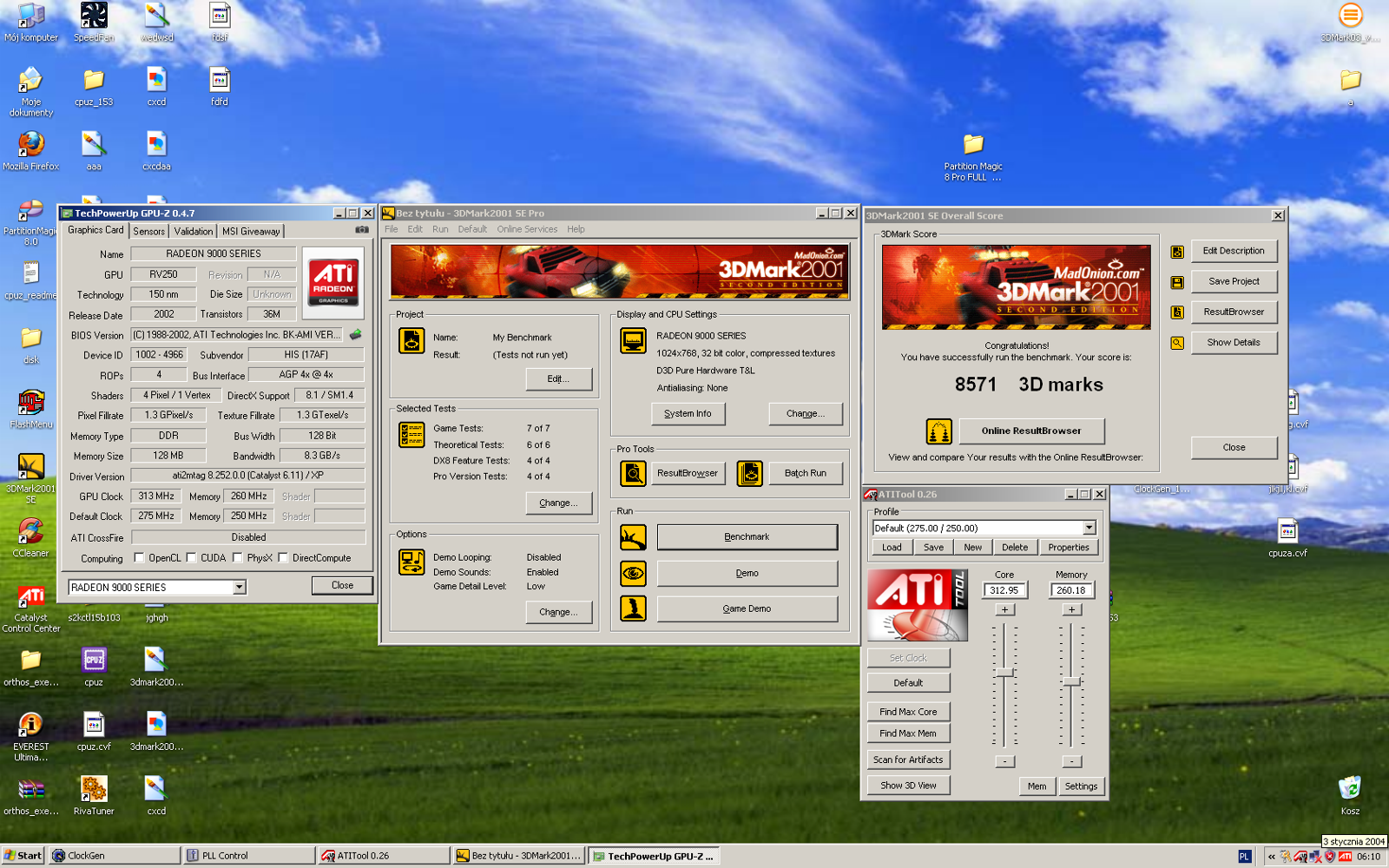This screenshot has width=1389, height=868.
Task: Click the BIOS save icon in GPU-Z
Action: (355, 334)
